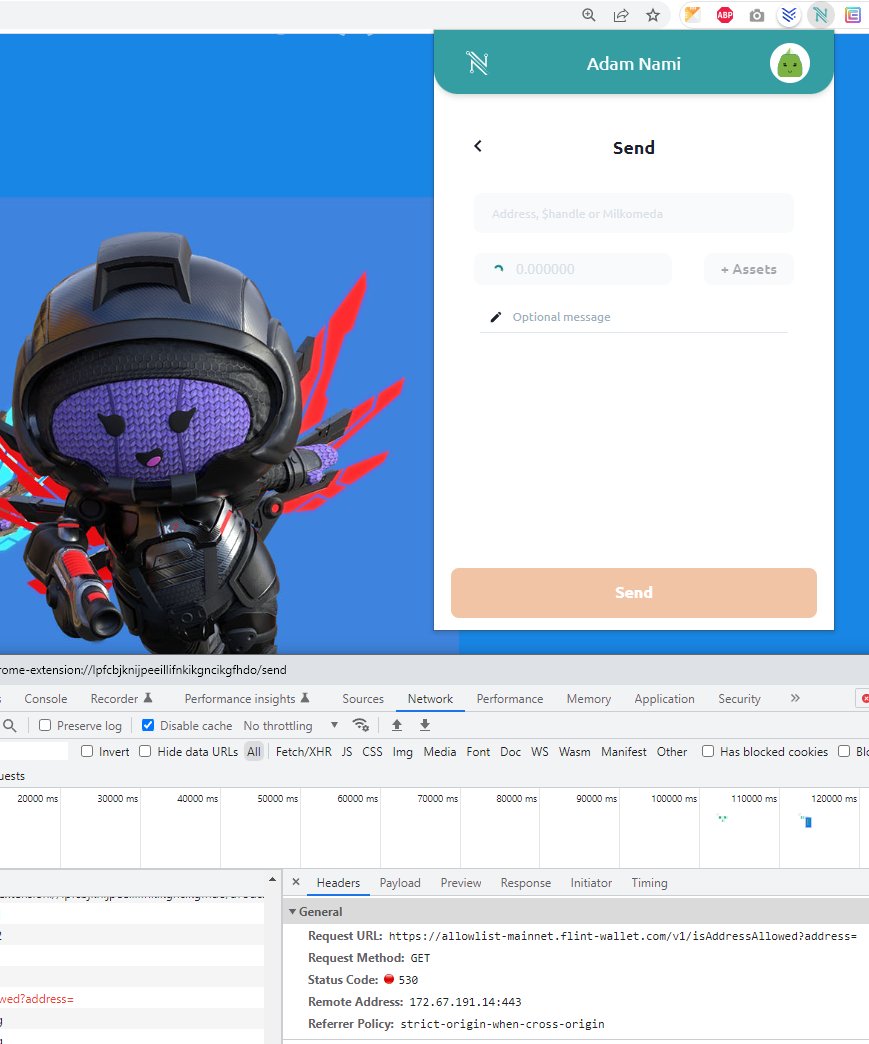This screenshot has height=1044, width=869.
Task: Bookmark this page with the star icon
Action: pyautogui.click(x=653, y=15)
